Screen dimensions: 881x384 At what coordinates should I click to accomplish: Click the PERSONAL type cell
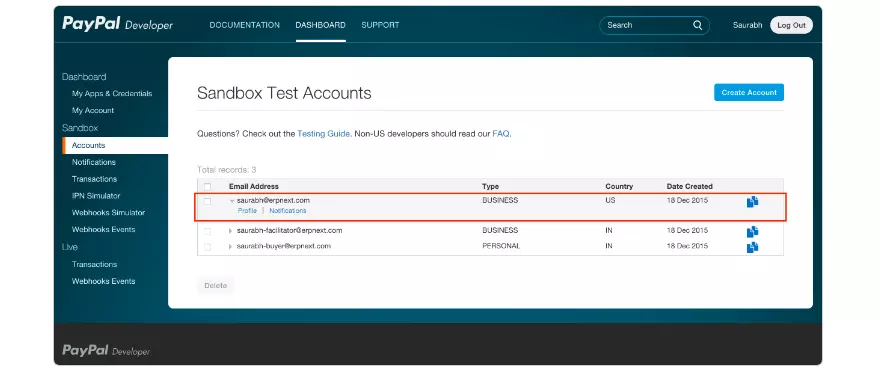coord(501,247)
